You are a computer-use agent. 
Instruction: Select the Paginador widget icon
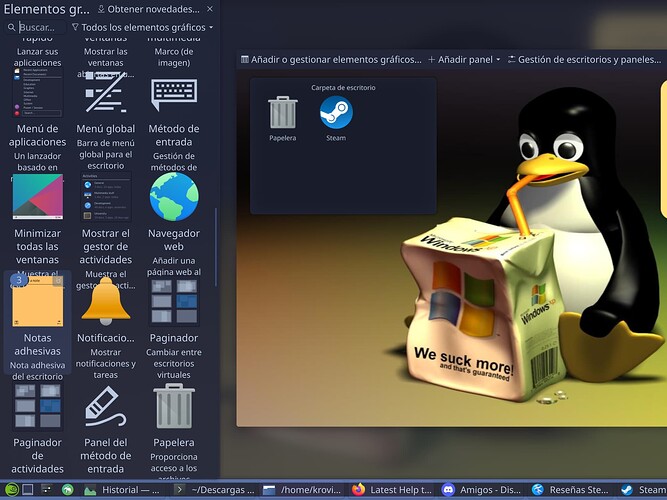174,302
